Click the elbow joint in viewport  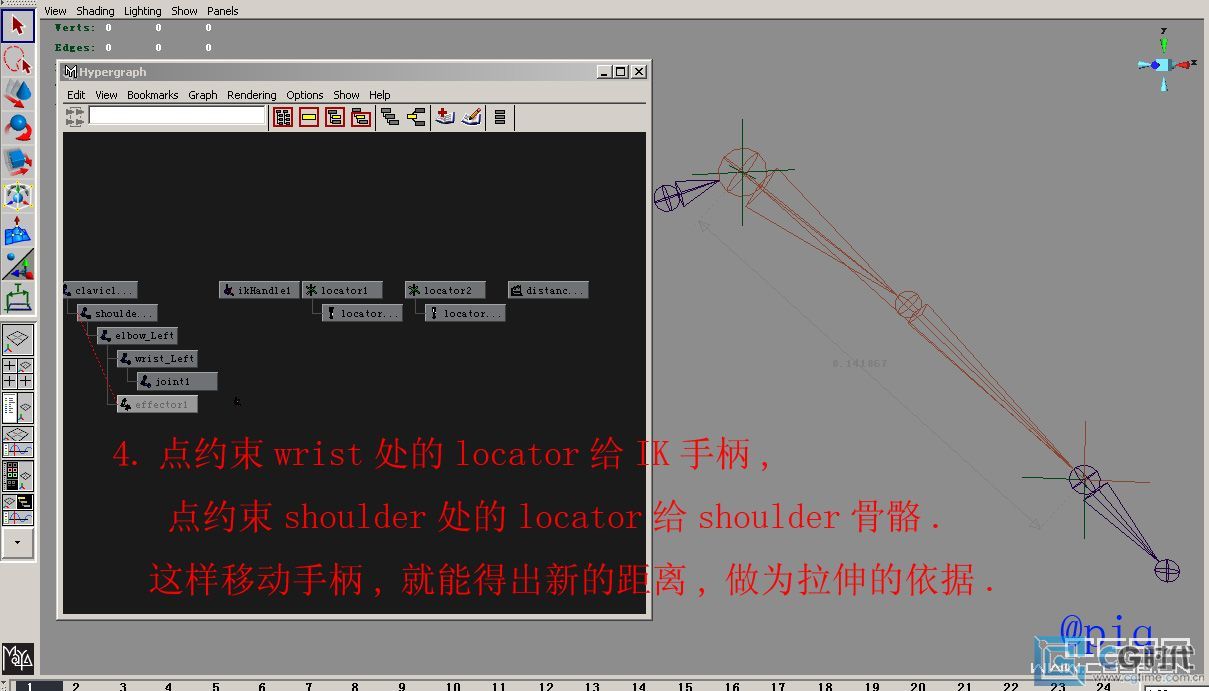908,303
